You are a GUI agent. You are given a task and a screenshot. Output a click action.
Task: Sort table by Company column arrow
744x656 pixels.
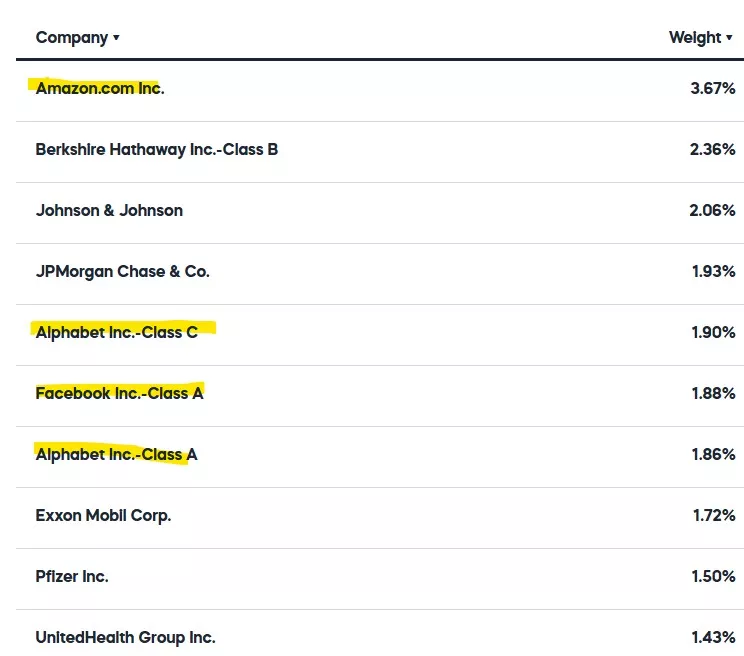pyautogui.click(x=116, y=38)
